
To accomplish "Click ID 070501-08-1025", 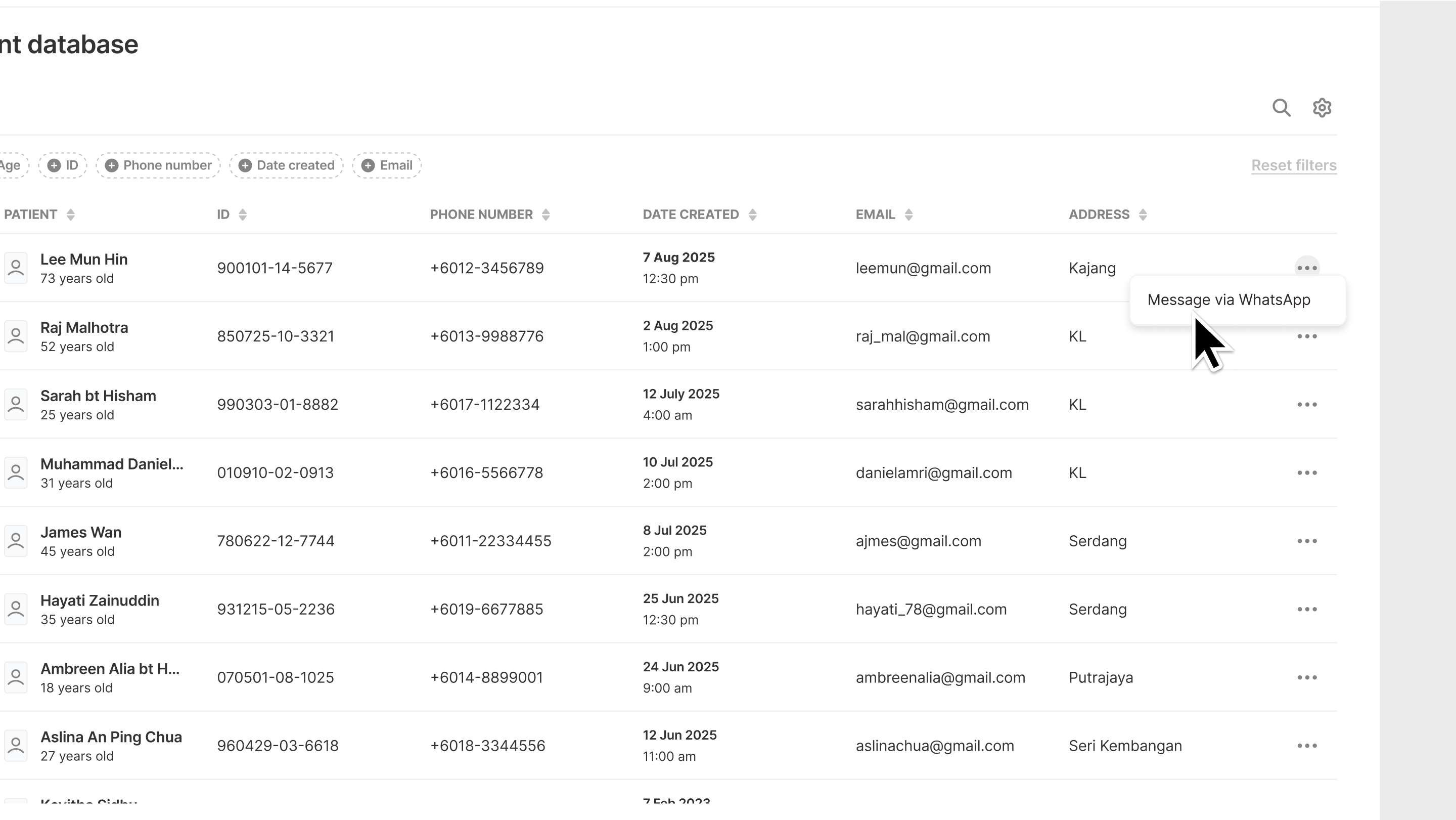I will pos(275,677).
